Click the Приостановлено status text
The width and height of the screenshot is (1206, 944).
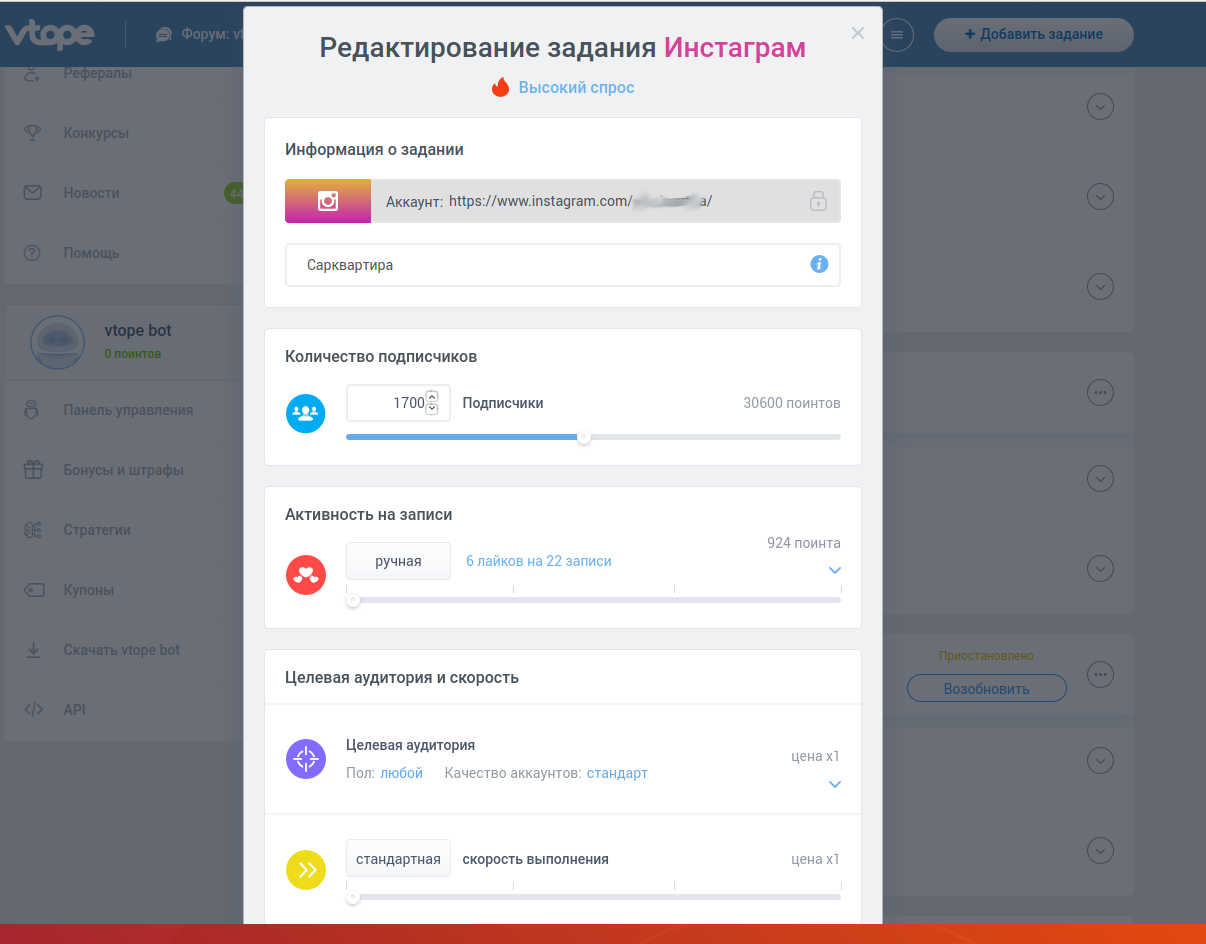pyautogui.click(x=986, y=656)
